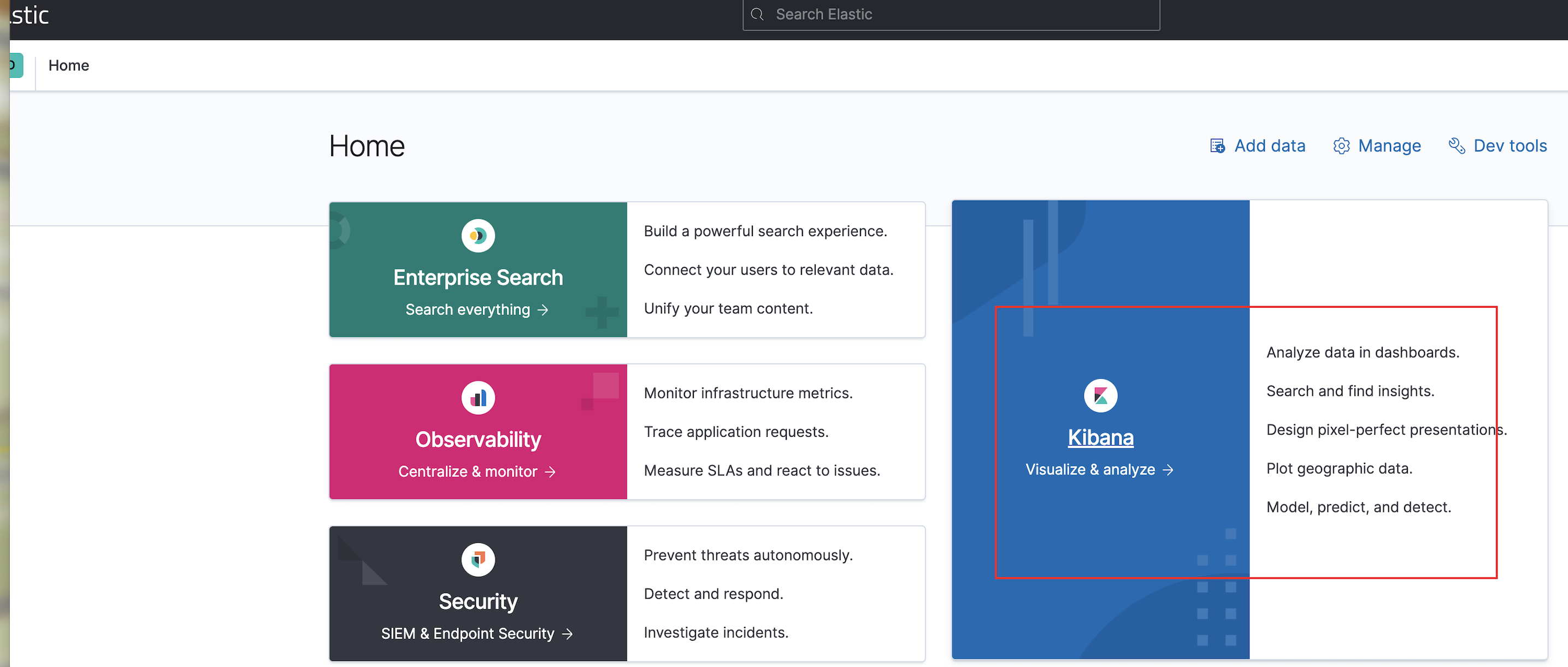
Task: Click the arrow next to Centralize & monitor
Action: pyautogui.click(x=550, y=473)
